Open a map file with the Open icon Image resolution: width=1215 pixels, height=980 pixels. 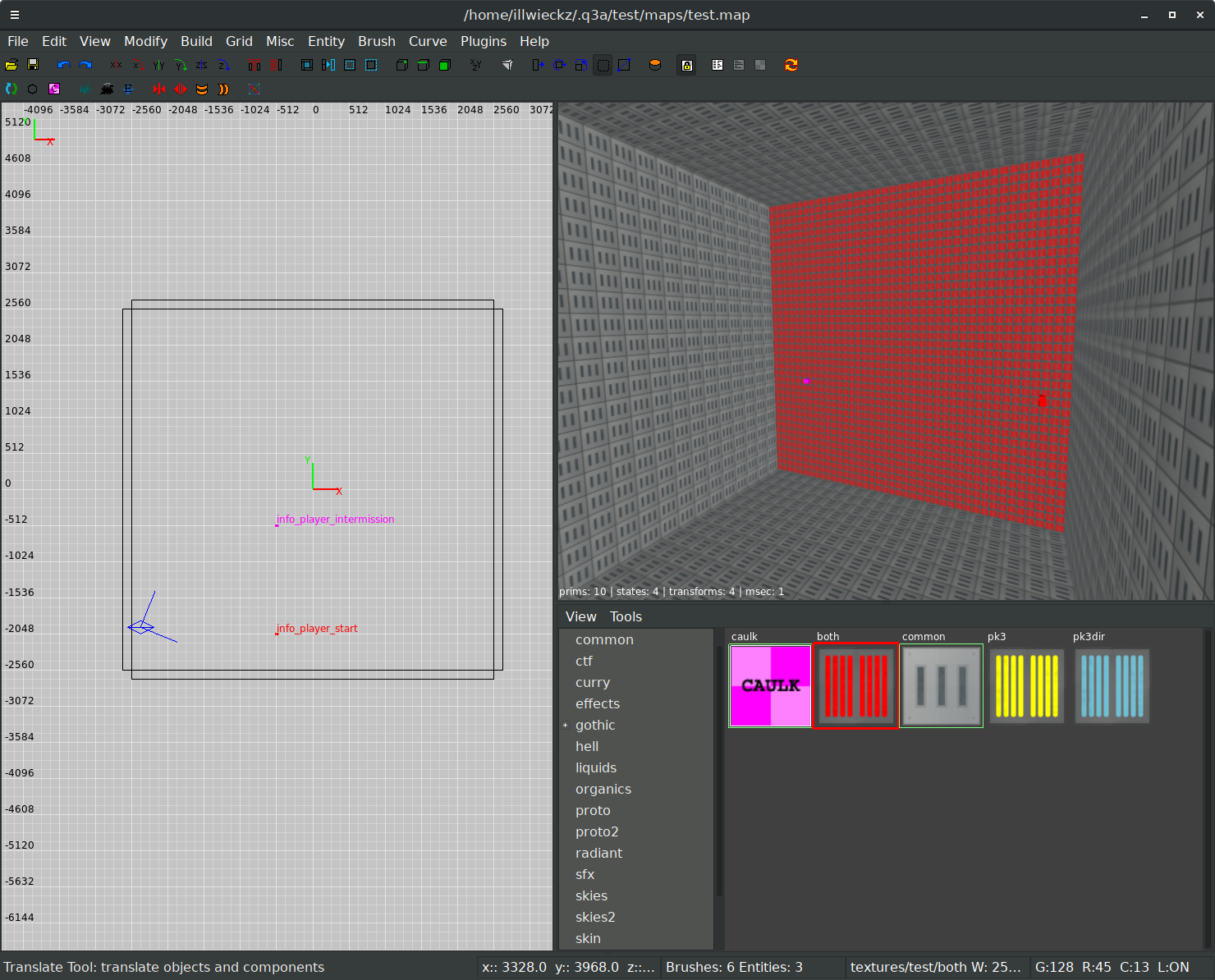[x=11, y=65]
